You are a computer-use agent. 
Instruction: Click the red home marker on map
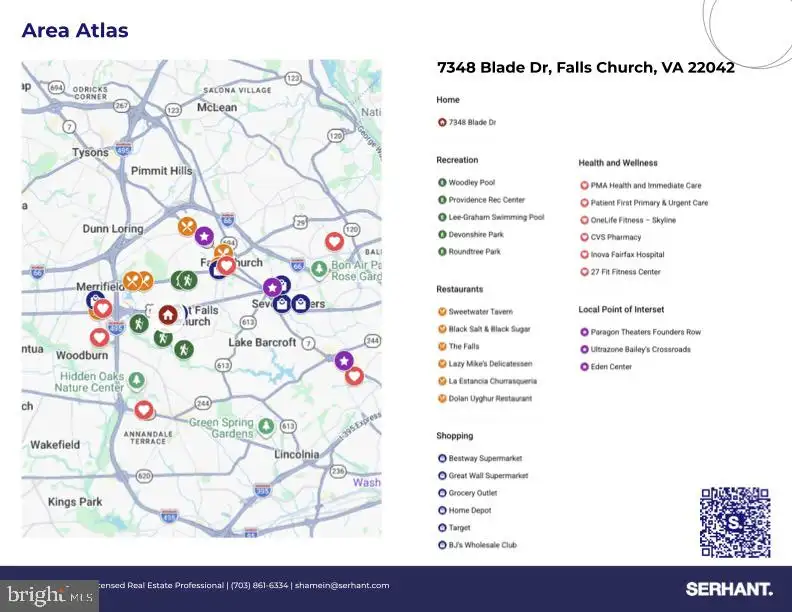pyautogui.click(x=168, y=315)
